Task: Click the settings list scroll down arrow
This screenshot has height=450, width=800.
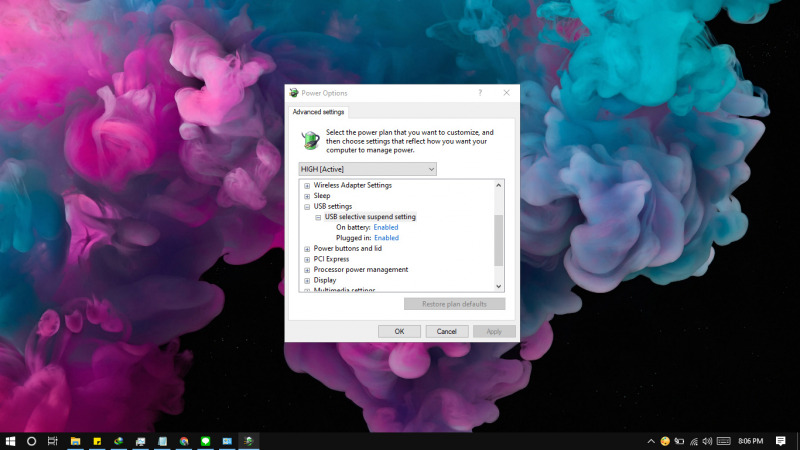Action: pos(499,286)
